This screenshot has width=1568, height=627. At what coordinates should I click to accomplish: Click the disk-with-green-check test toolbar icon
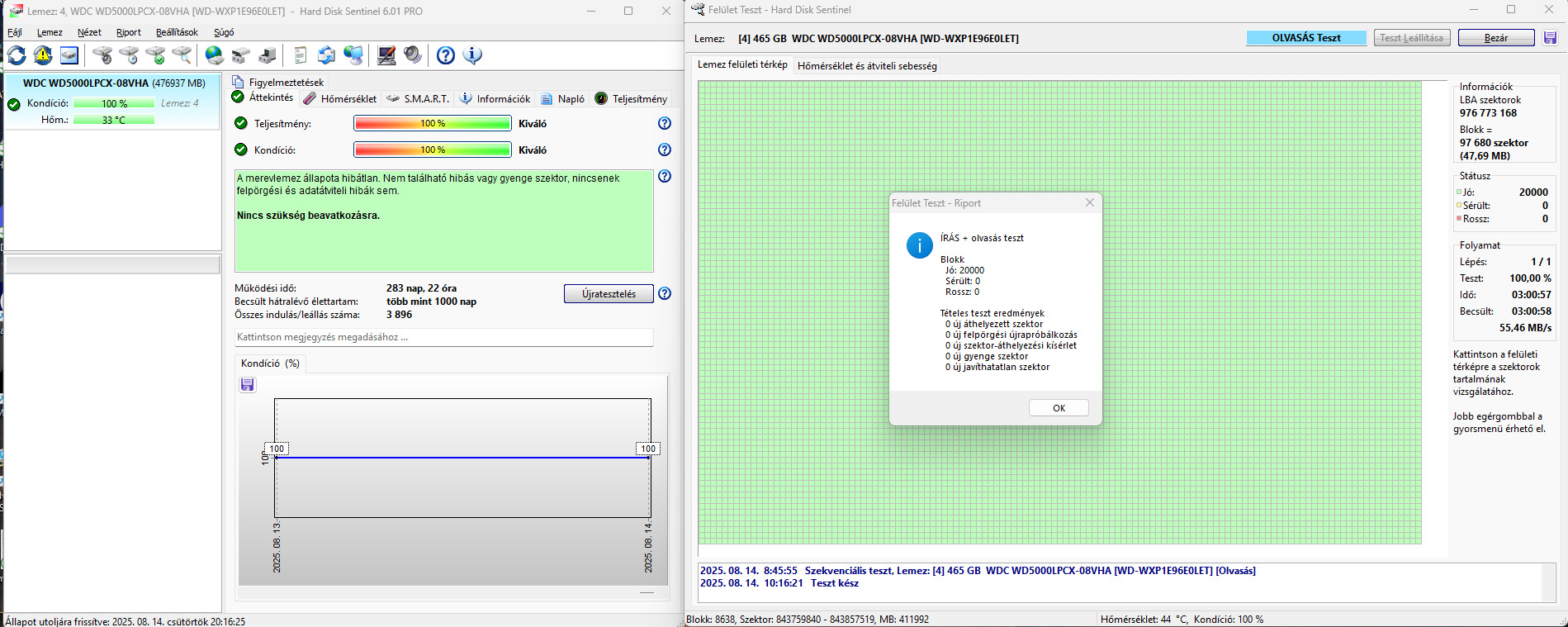[155, 55]
